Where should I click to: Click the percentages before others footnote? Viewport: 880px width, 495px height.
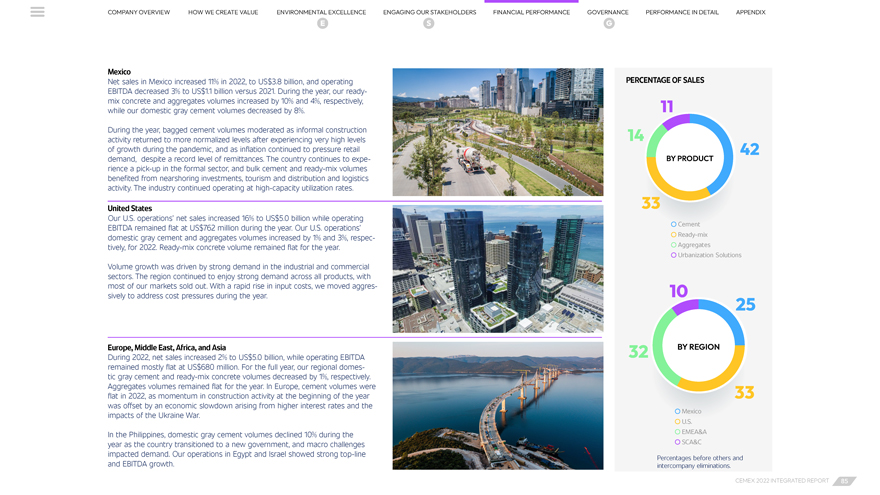point(700,462)
